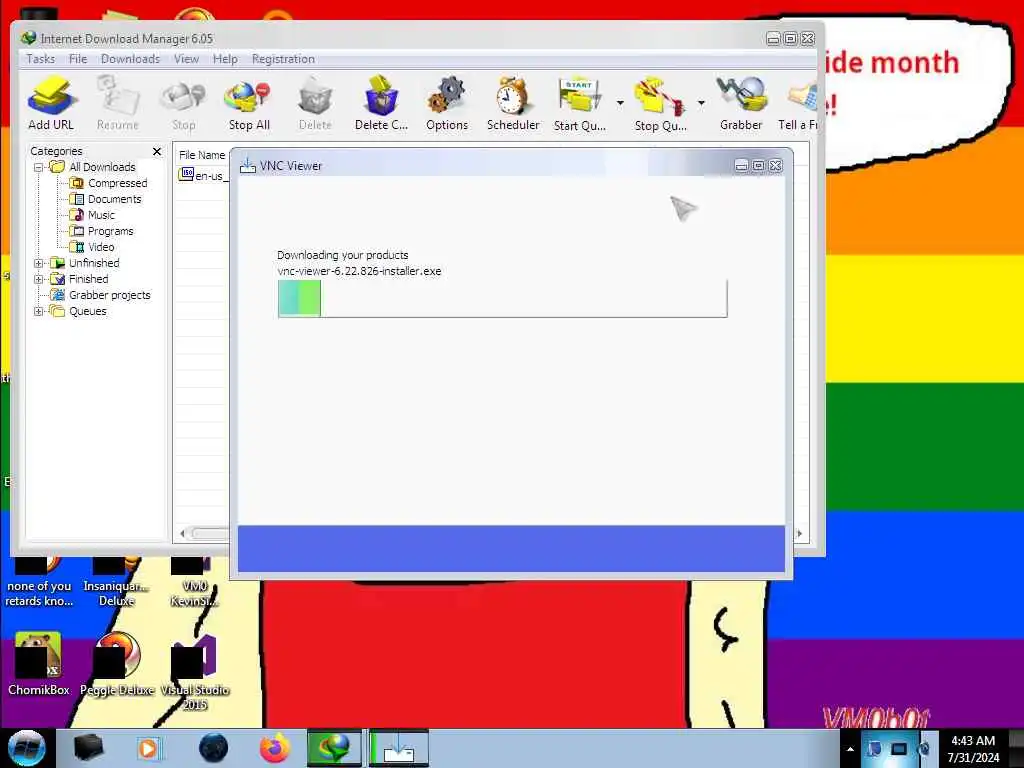Click the Stop toolbar icon
The width and height of the screenshot is (1024, 768).
click(184, 102)
